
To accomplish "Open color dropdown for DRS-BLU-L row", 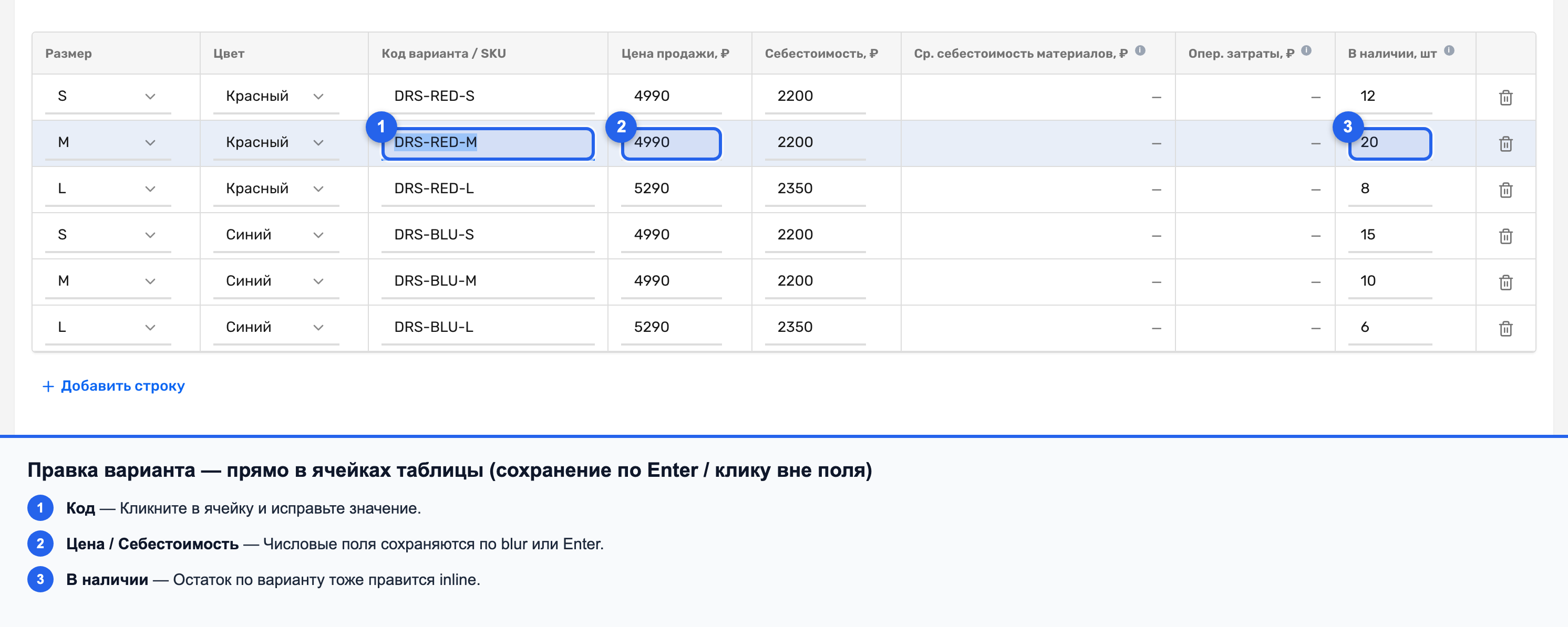I will [276, 328].
